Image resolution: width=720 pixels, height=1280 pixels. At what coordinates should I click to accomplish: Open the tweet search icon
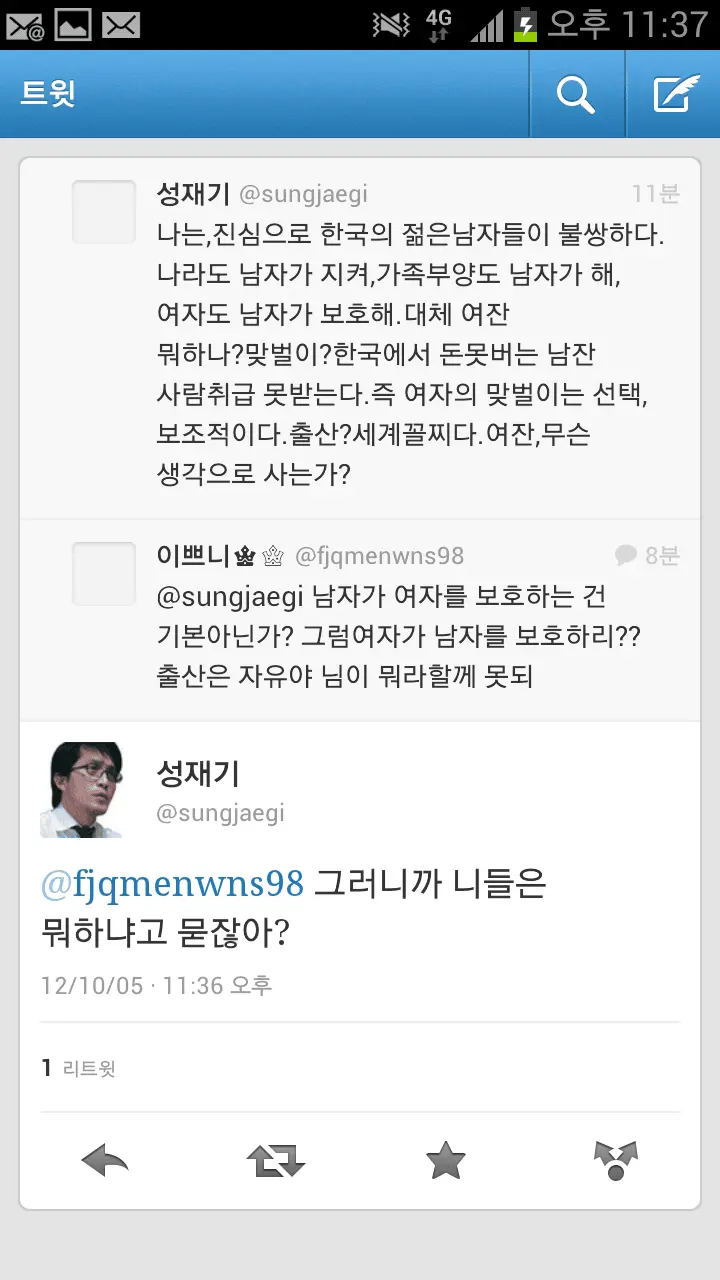point(576,95)
